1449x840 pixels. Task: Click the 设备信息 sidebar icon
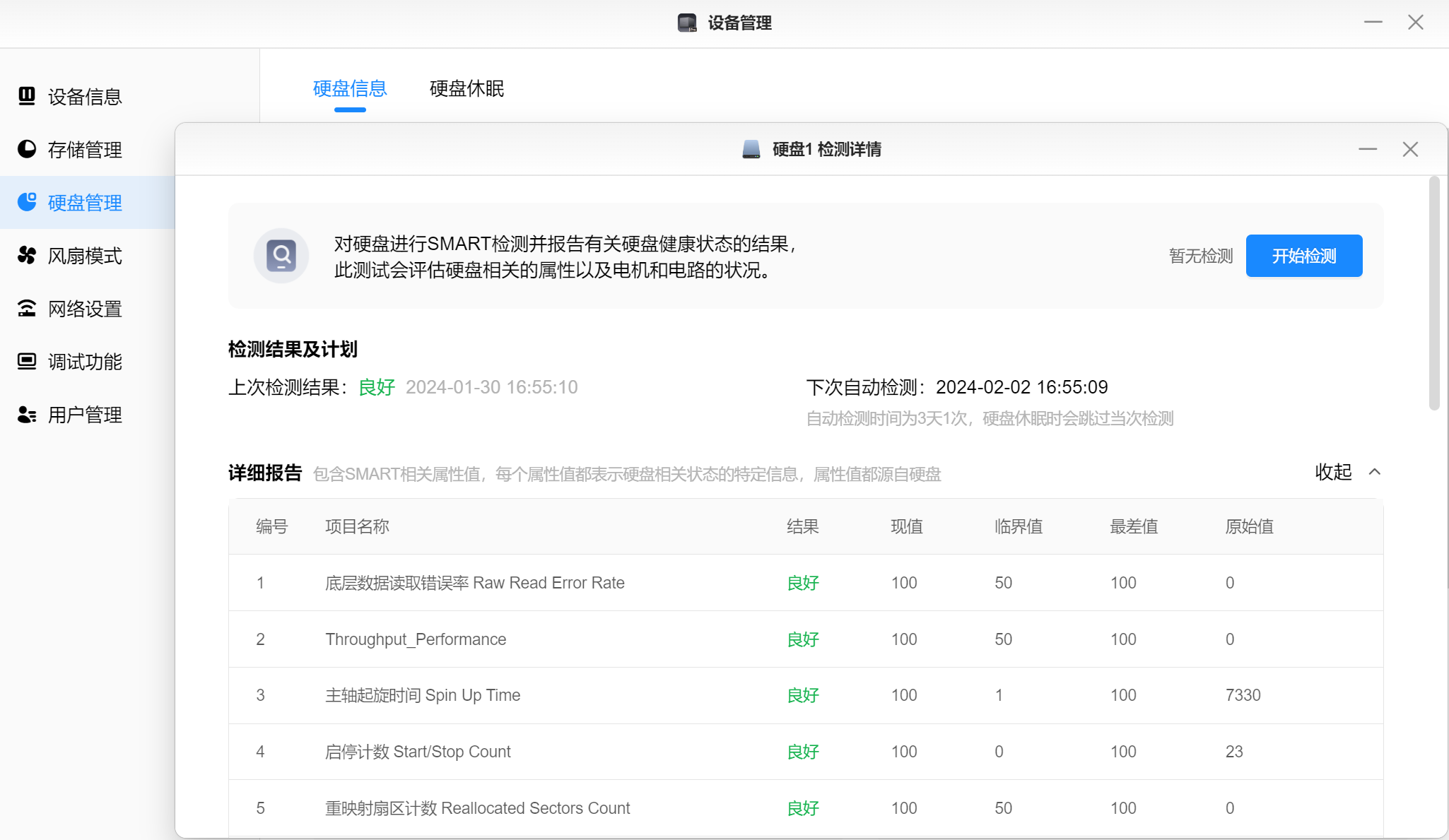click(27, 95)
